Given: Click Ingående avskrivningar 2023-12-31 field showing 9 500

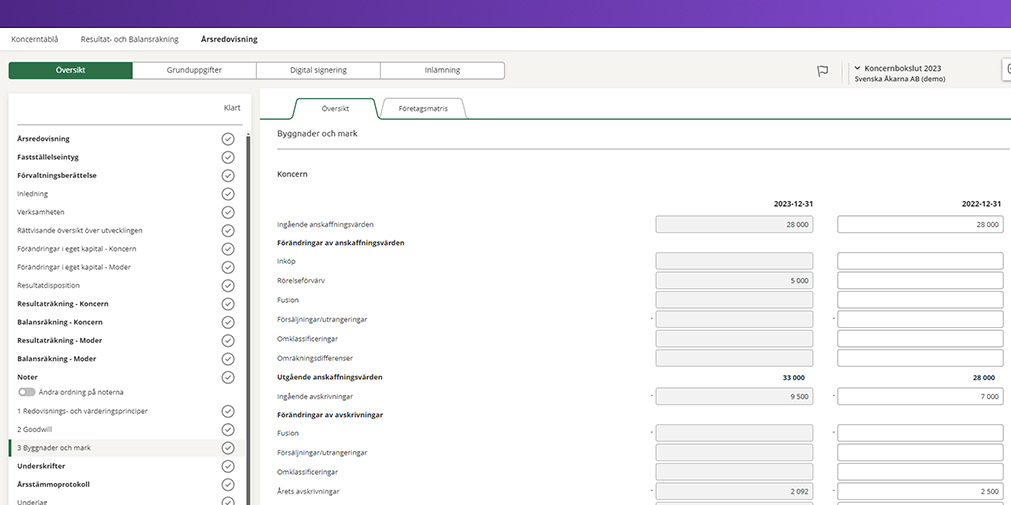Looking at the screenshot, I should pos(734,397).
